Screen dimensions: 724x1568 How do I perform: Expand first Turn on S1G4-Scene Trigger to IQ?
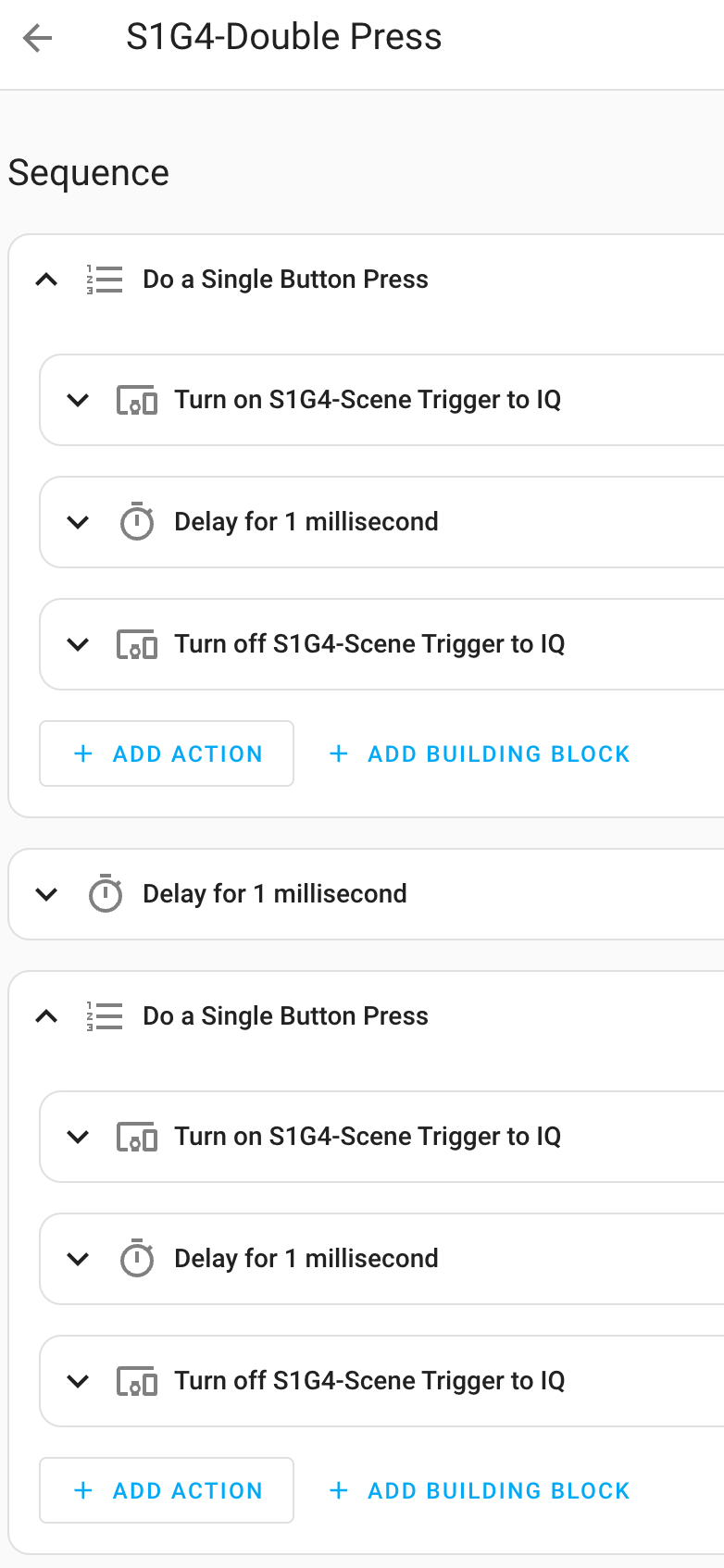[x=79, y=401]
